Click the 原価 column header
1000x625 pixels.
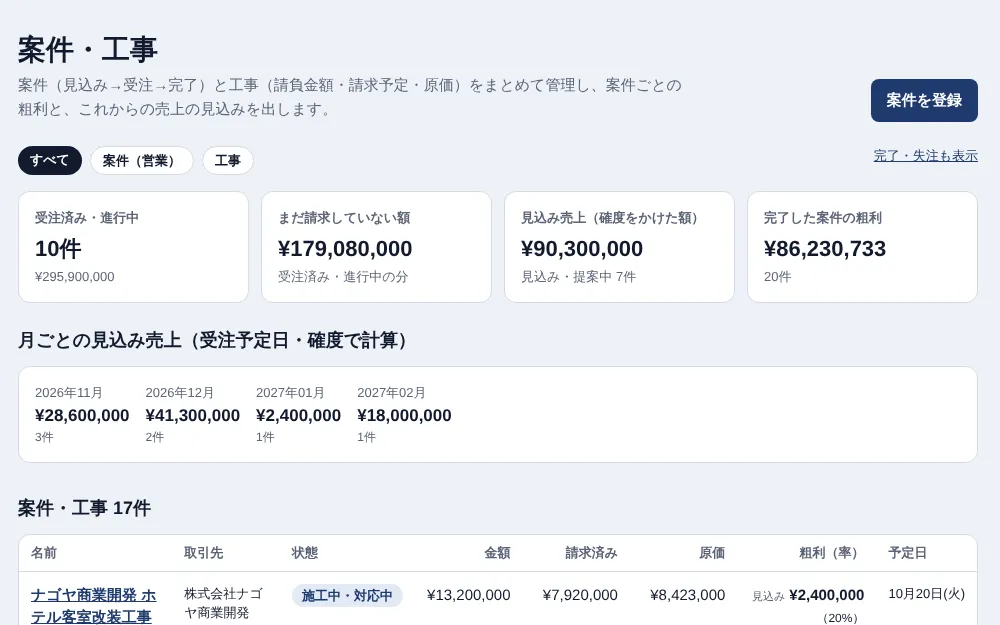click(712, 553)
